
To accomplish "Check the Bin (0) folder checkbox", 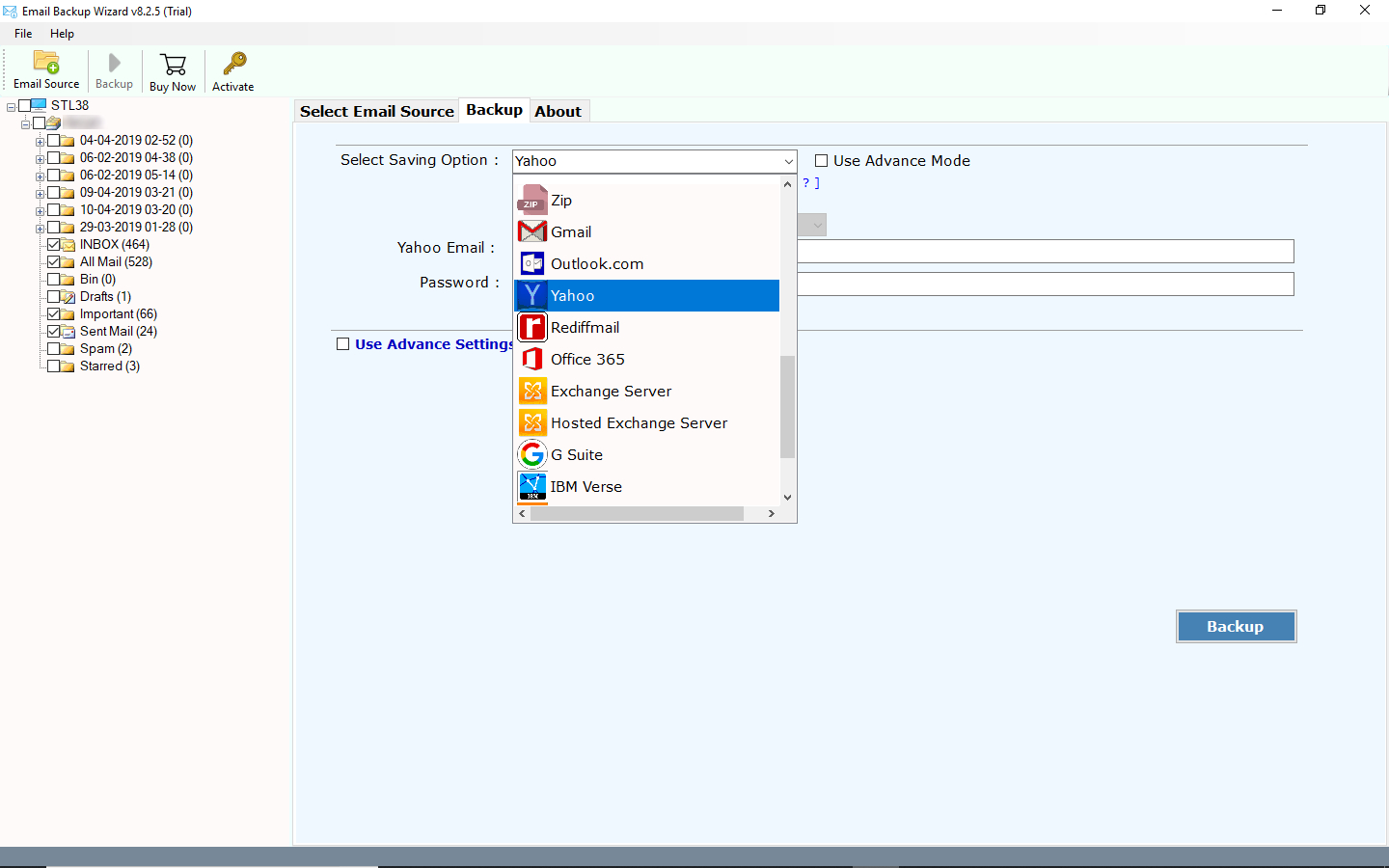I will [x=54, y=280].
